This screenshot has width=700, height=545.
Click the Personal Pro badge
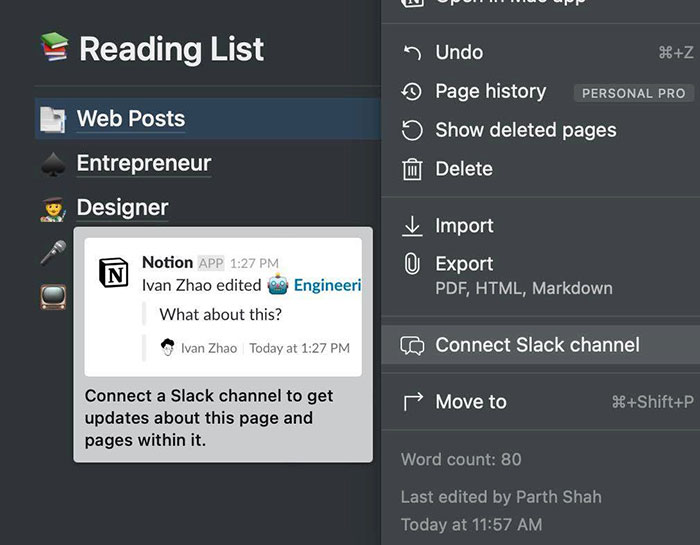[x=633, y=93]
